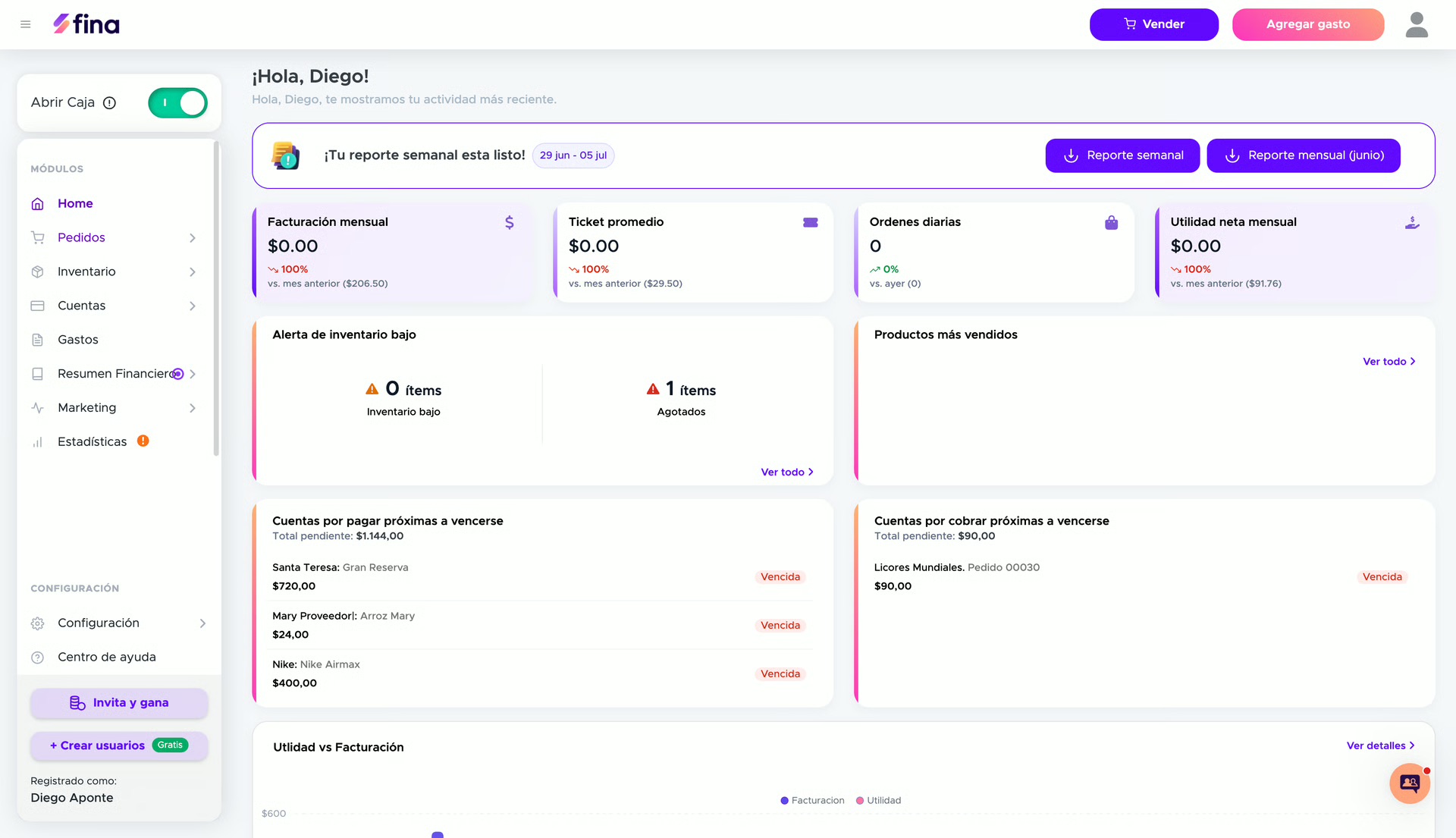Click the Ticket promedio ticket icon

(811, 222)
